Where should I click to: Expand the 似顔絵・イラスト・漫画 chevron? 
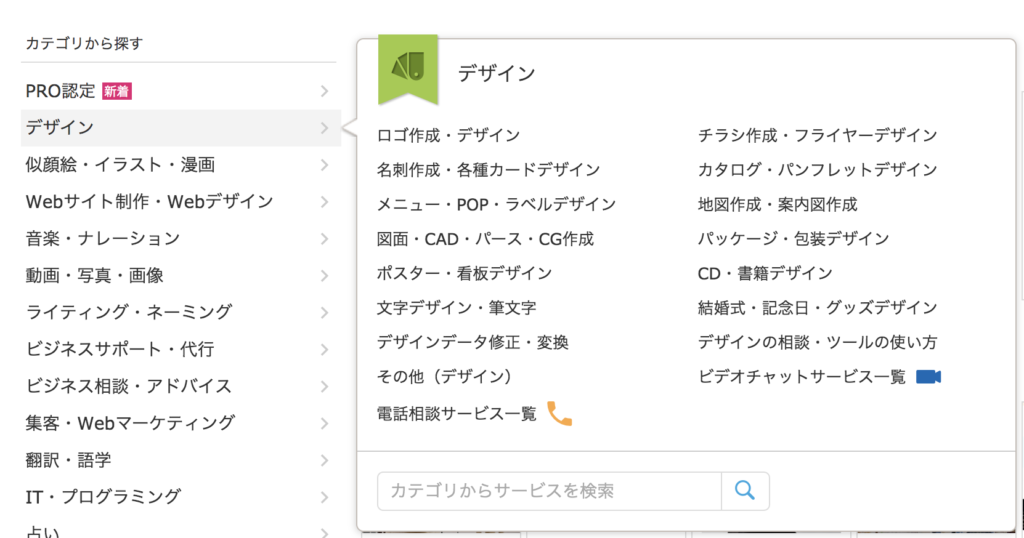click(x=324, y=165)
